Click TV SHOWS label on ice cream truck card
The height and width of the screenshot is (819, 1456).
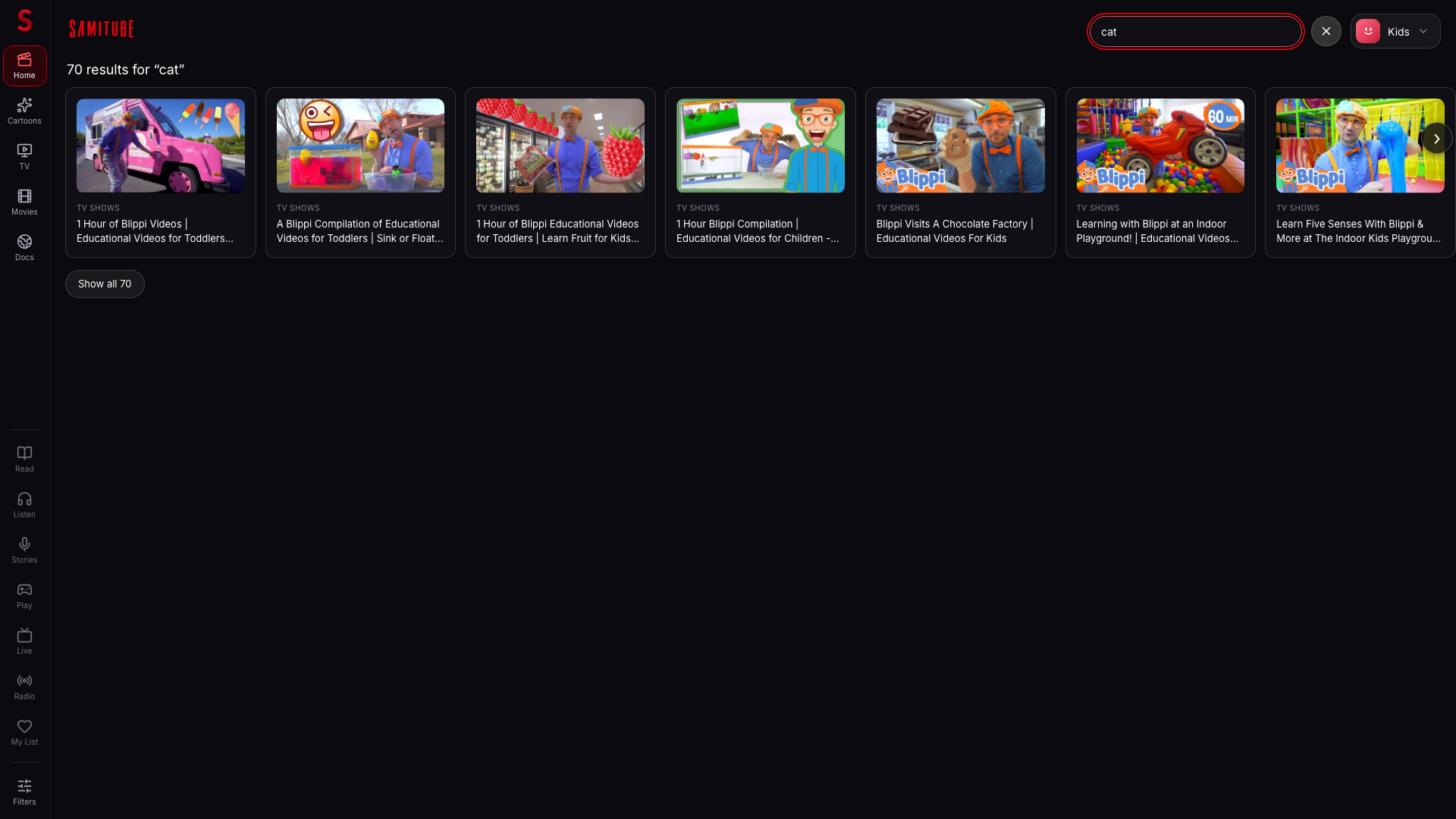click(98, 208)
